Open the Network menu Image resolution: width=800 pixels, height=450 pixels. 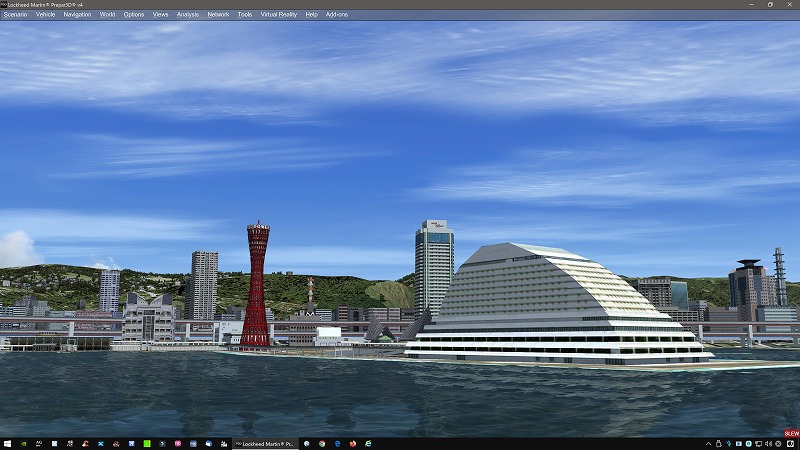[218, 15]
